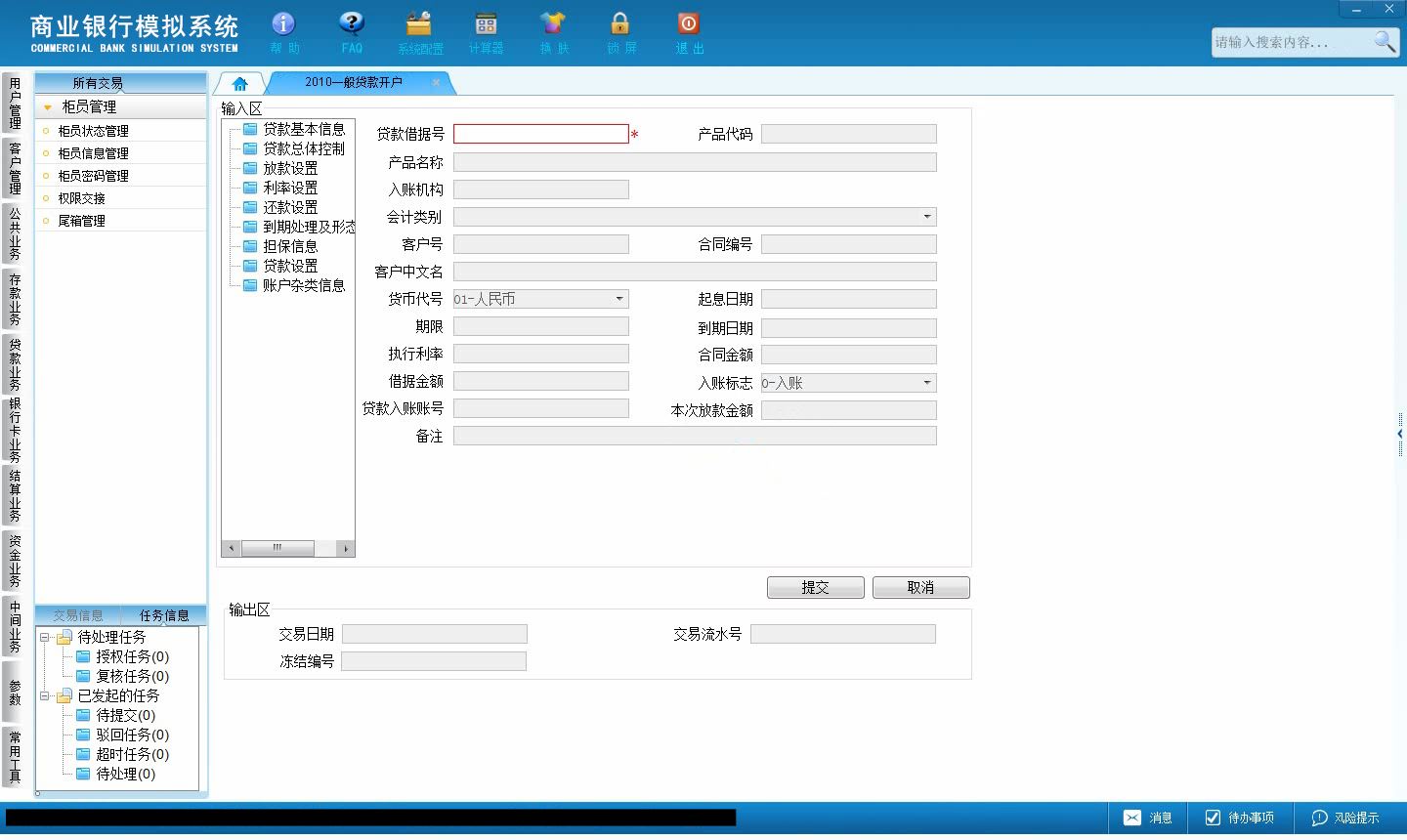
Task: Click the tree scrollbar left arrow
Action: click(232, 548)
